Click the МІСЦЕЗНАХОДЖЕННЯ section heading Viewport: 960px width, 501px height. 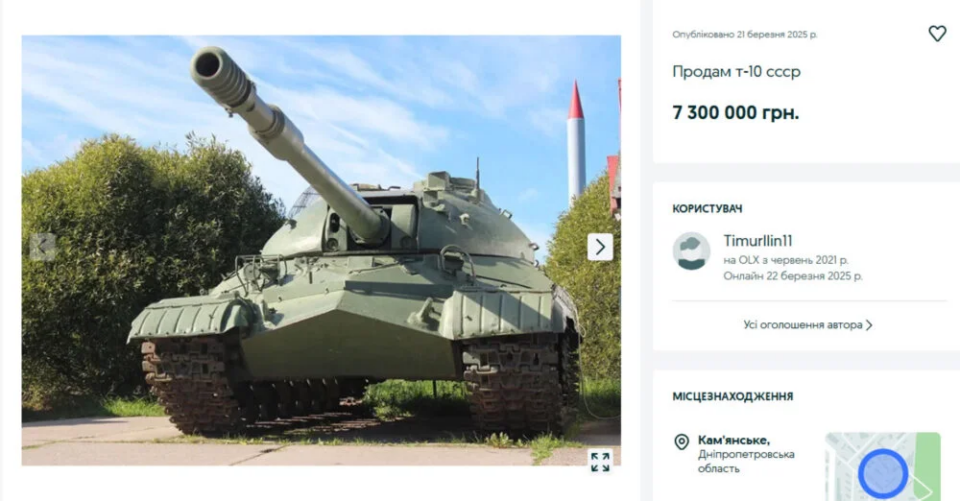pyautogui.click(x=732, y=396)
